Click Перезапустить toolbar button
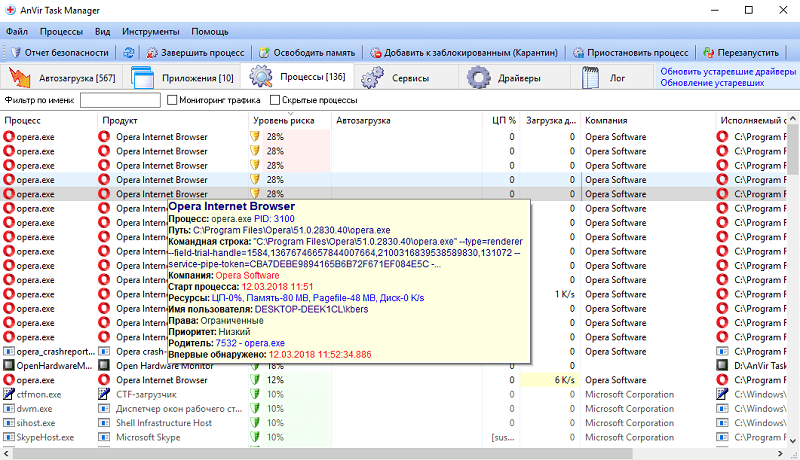This screenshot has height=460, width=800. click(741, 53)
